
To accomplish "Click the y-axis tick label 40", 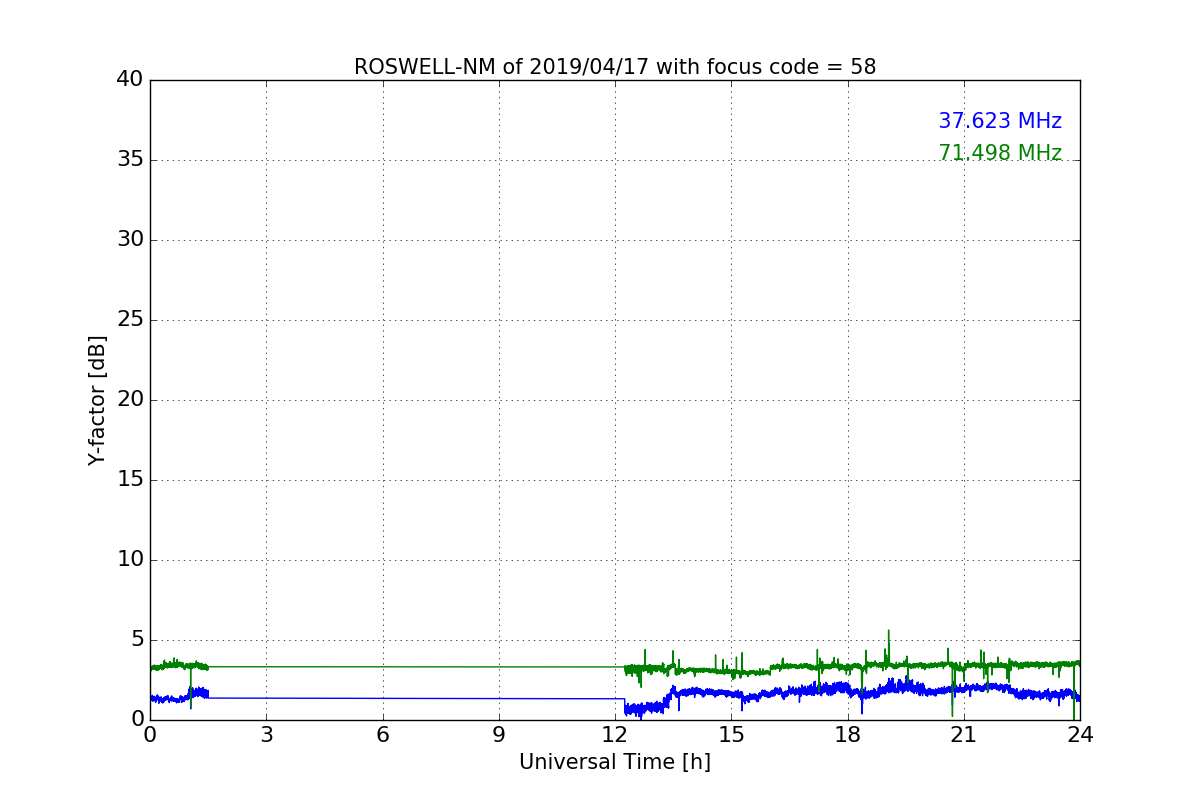I will click(130, 80).
